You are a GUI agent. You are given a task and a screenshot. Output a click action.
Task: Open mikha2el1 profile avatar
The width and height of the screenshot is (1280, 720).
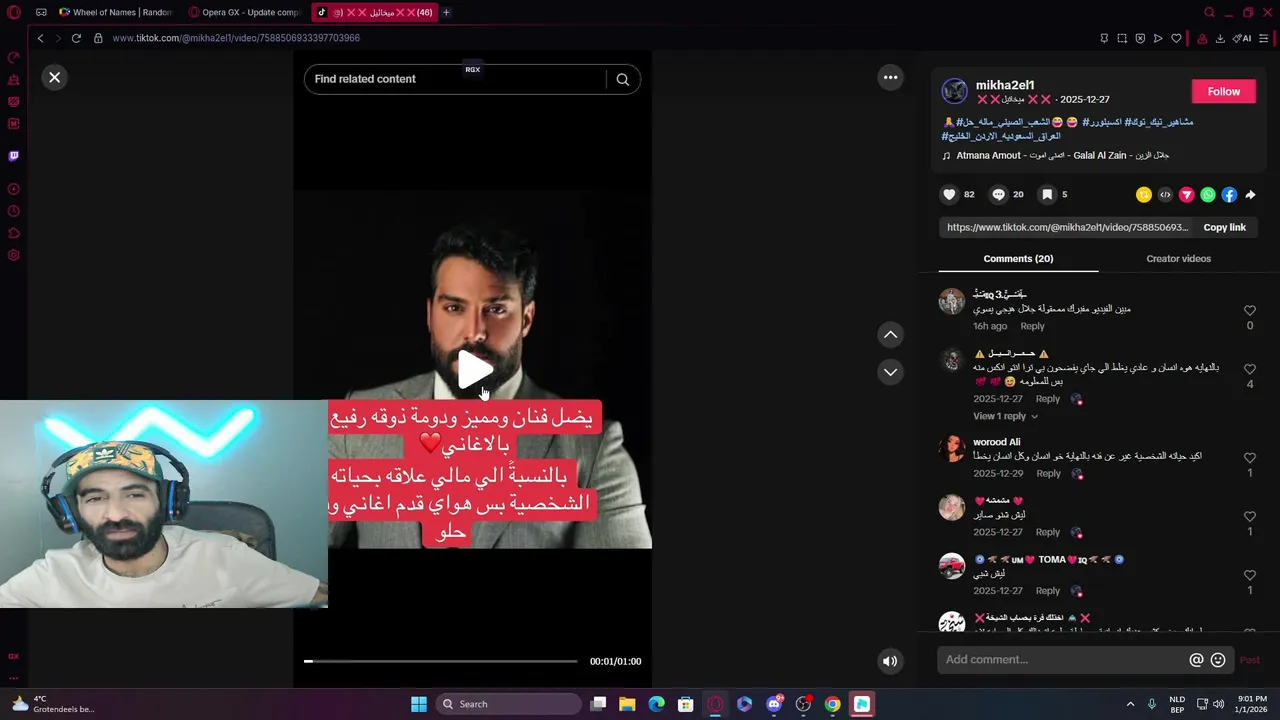[955, 91]
